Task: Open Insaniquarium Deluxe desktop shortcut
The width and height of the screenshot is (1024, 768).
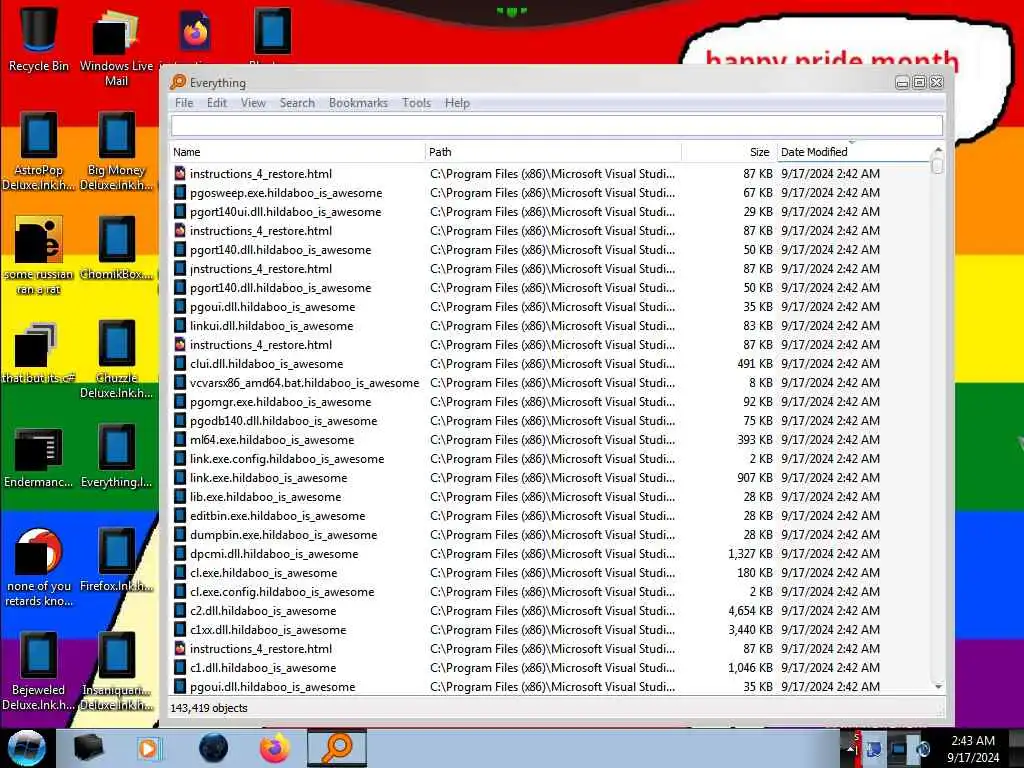Action: coord(116,671)
